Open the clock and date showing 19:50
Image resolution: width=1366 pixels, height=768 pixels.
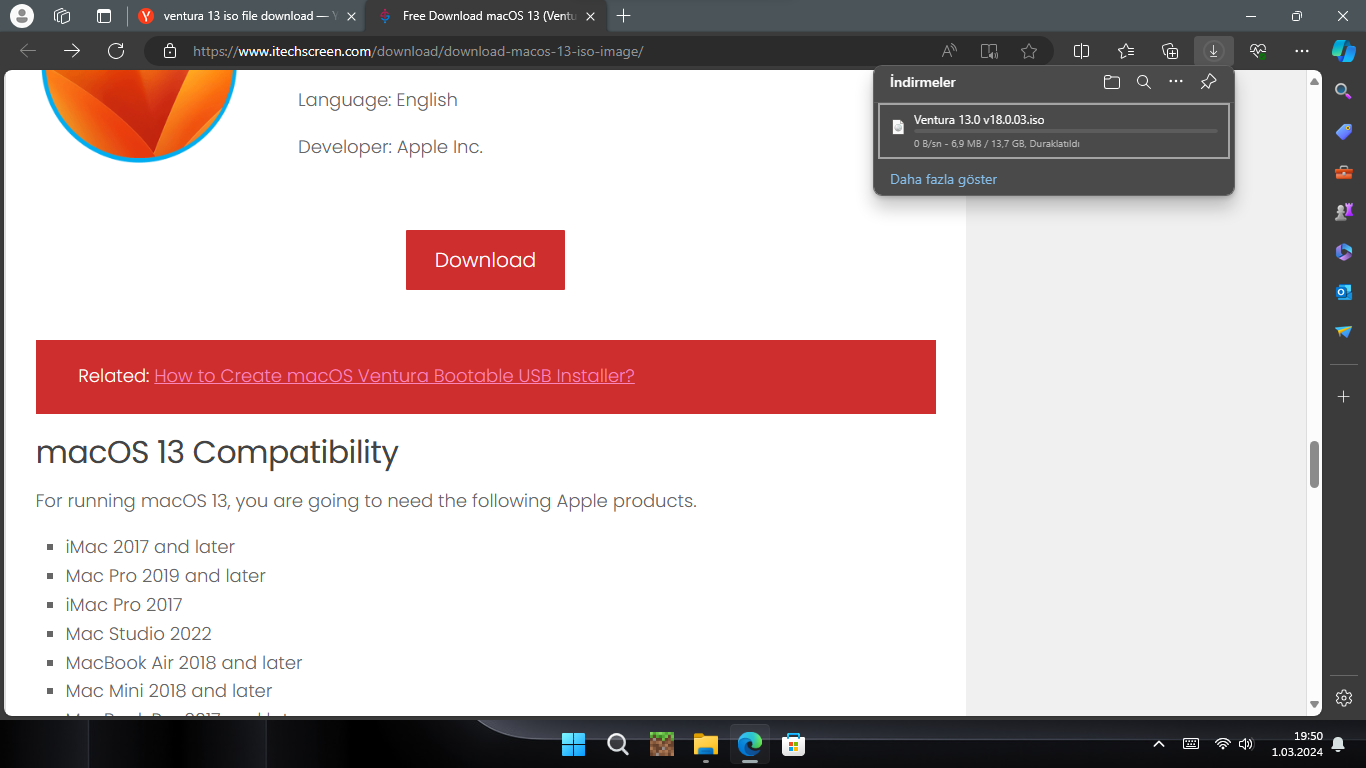tap(1297, 744)
